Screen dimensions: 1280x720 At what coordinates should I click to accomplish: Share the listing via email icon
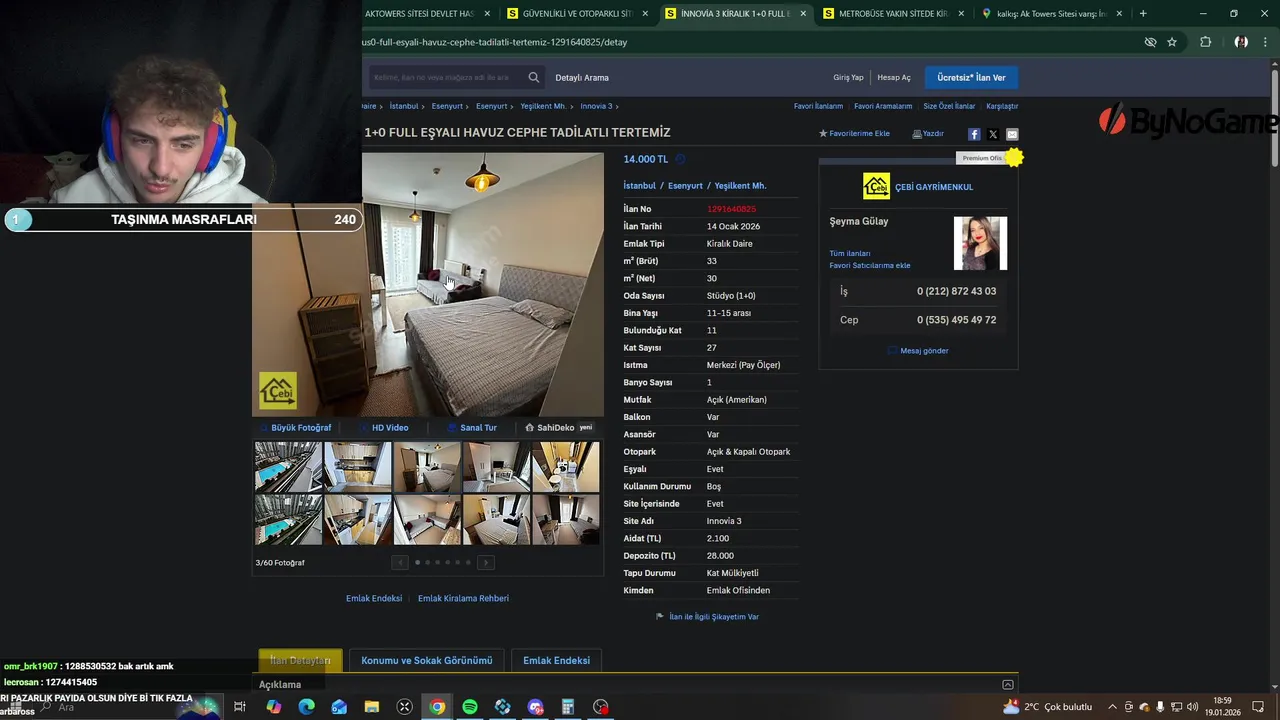pyautogui.click(x=1012, y=134)
